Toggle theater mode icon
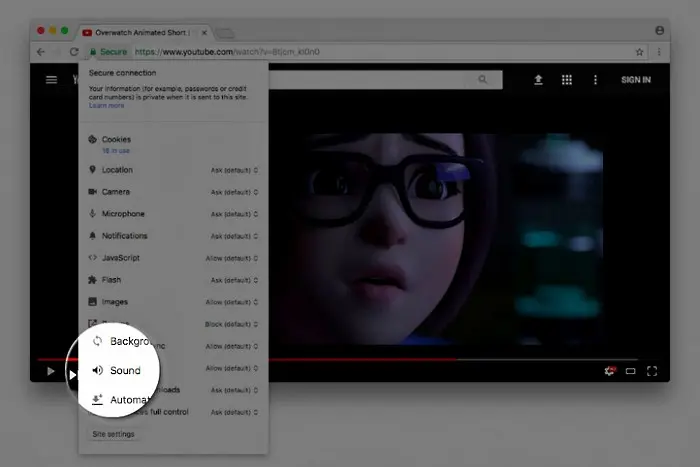This screenshot has height=467, width=700. click(630, 371)
